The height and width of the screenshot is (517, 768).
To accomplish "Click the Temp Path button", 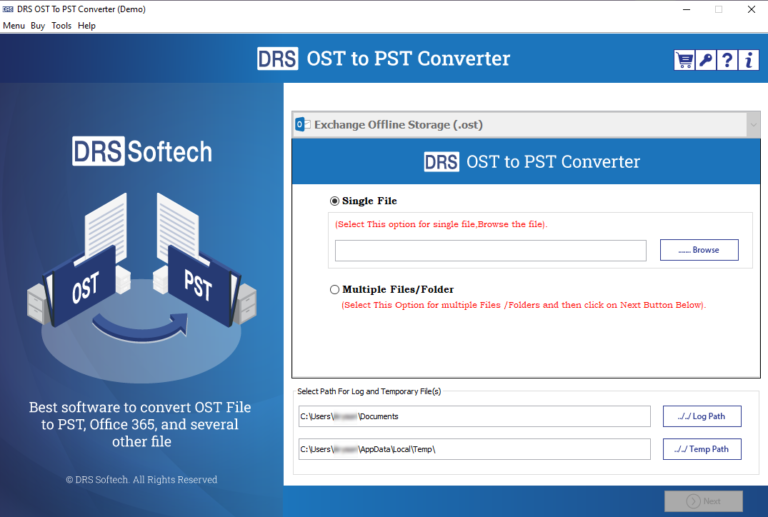I will [x=701, y=449].
